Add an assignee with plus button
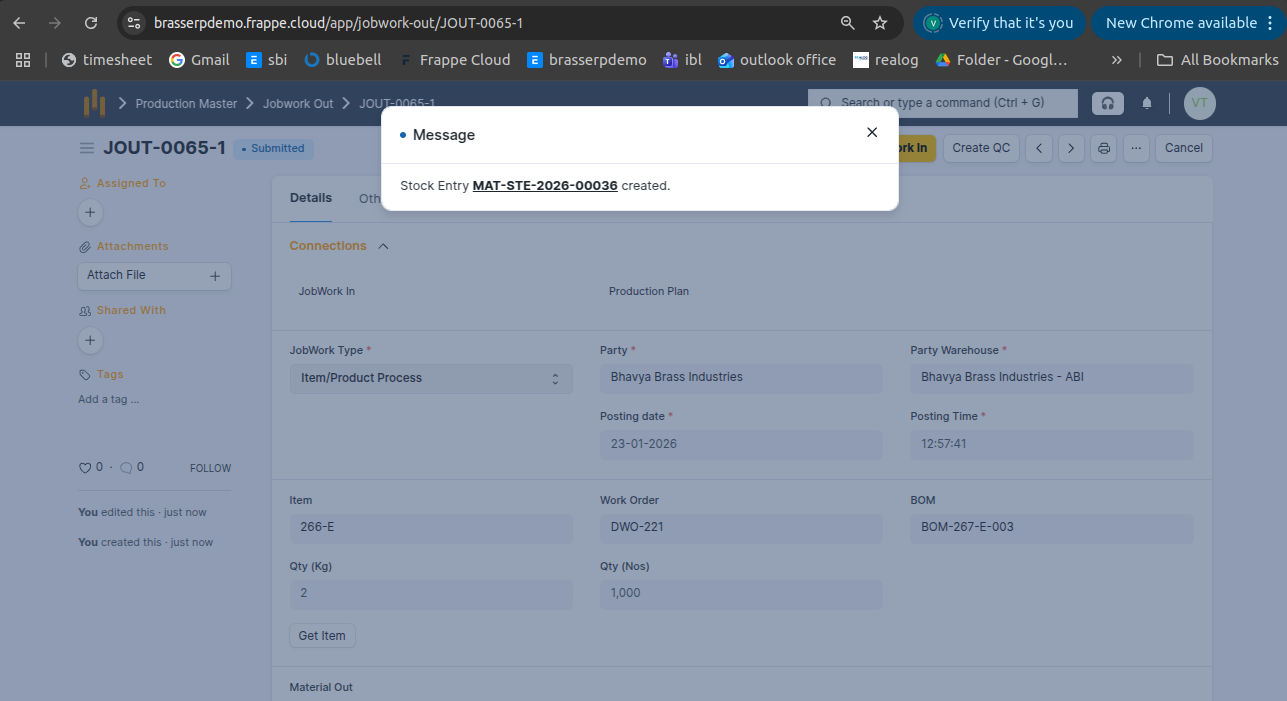The width and height of the screenshot is (1287, 701). (90, 212)
